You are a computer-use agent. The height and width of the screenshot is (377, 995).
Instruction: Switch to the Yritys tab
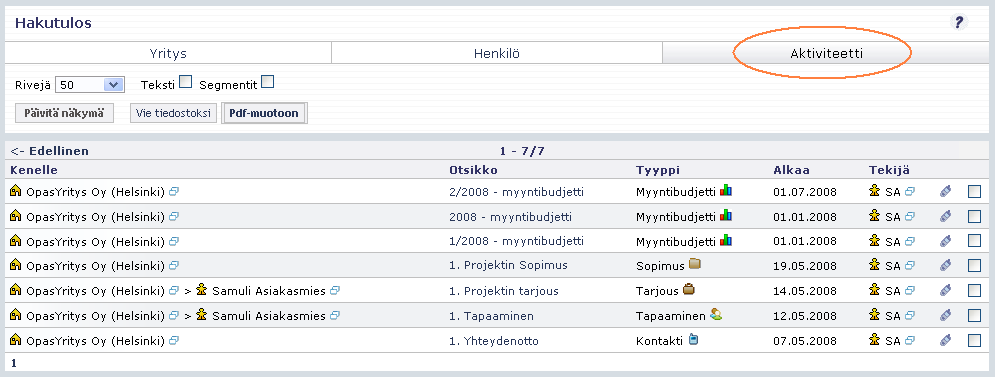click(x=168, y=53)
